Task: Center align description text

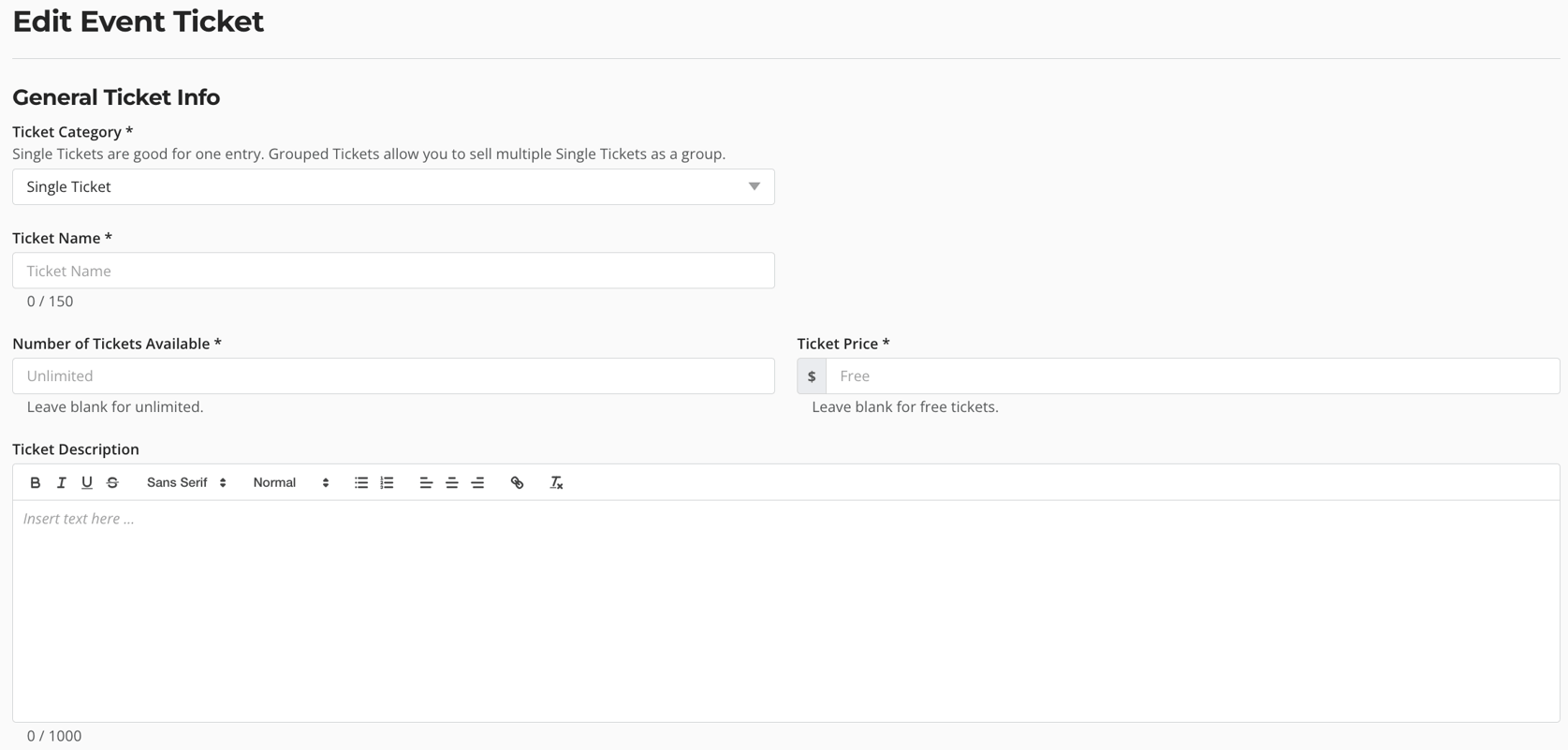Action: tap(452, 483)
